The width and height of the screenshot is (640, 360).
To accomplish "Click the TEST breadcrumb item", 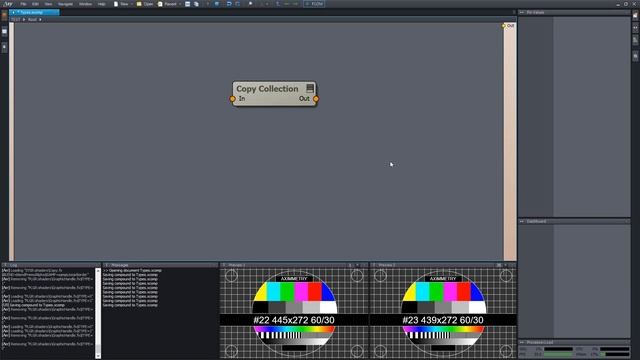I will 16,19.
